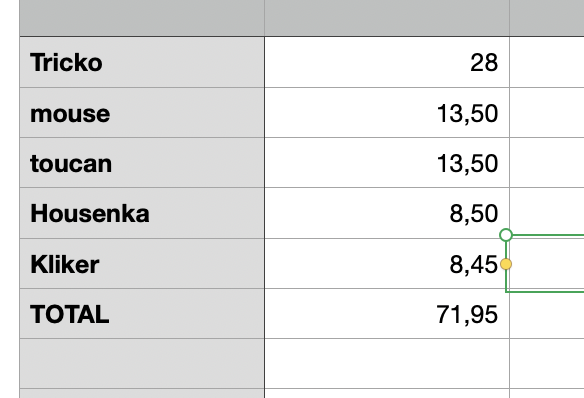The image size is (584, 398).
Task: Click the empty cell right of 28
Action: (547, 62)
